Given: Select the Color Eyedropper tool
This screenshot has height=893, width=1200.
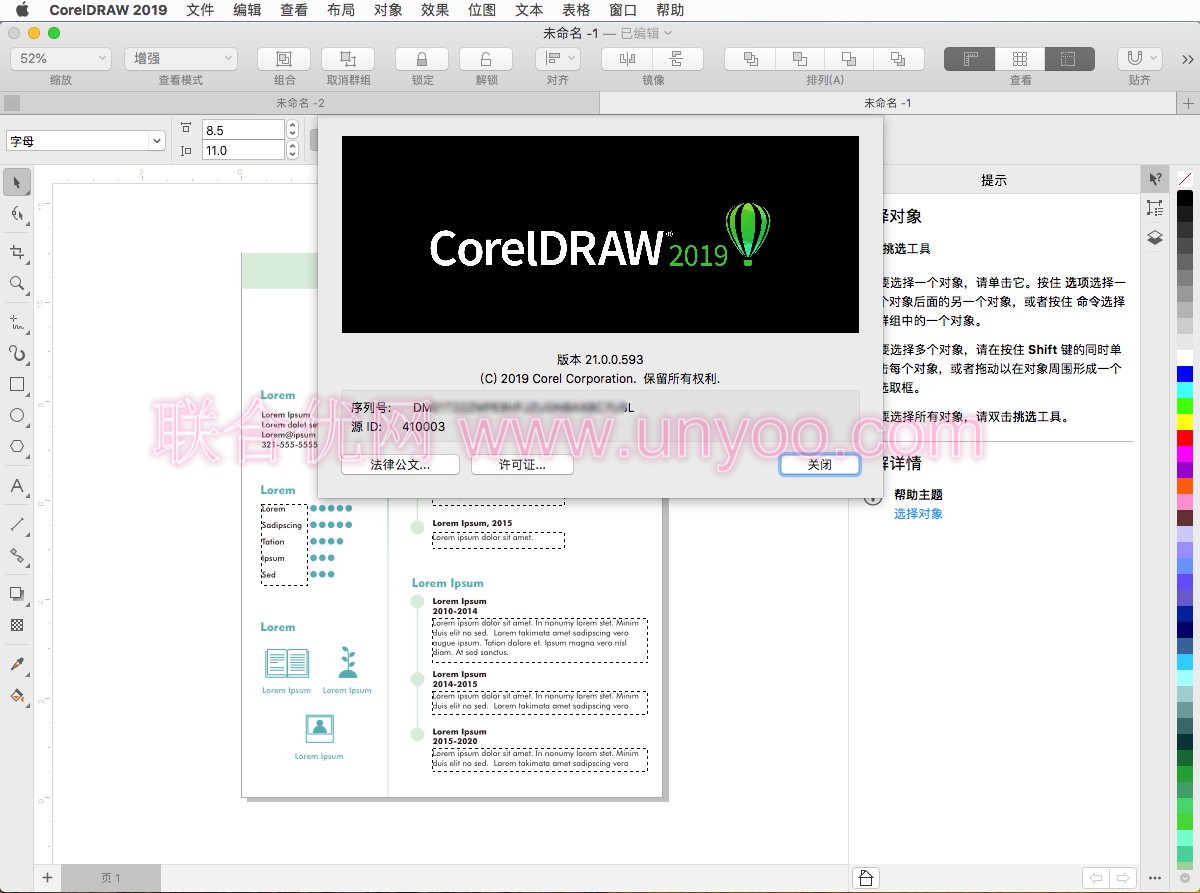Looking at the screenshot, I should [17, 664].
